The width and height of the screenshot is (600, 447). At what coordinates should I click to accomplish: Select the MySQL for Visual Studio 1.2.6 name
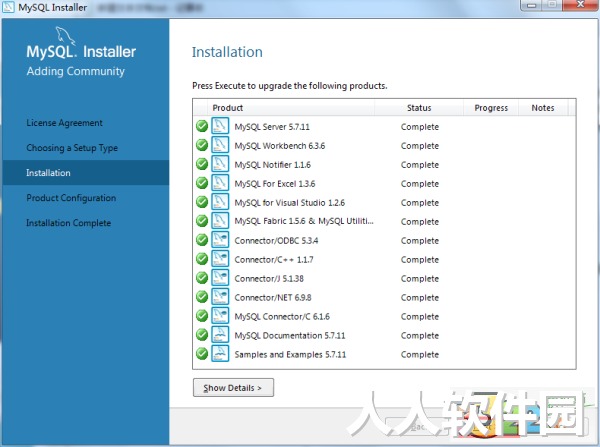(290, 202)
